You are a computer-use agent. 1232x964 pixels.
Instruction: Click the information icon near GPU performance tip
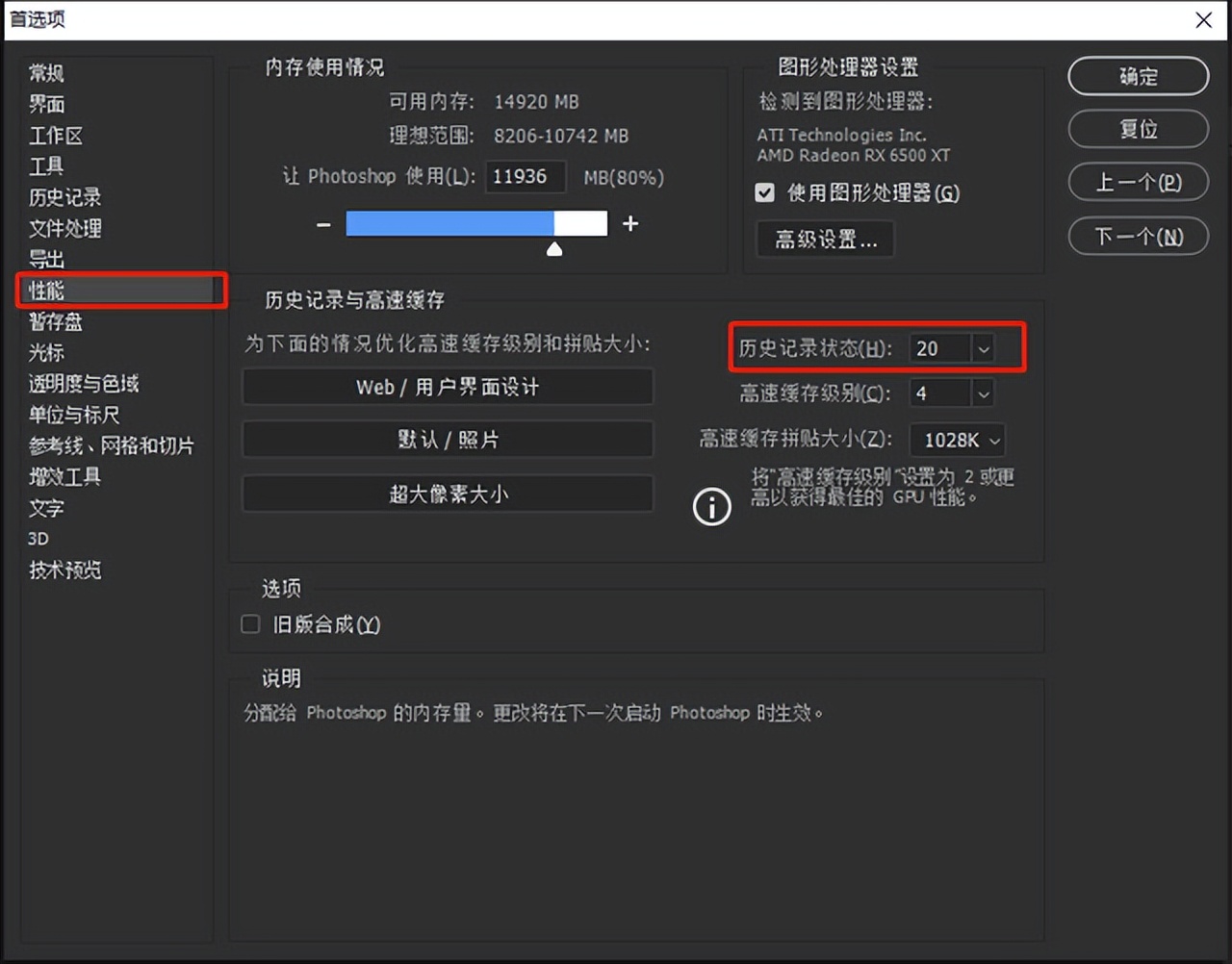[711, 506]
